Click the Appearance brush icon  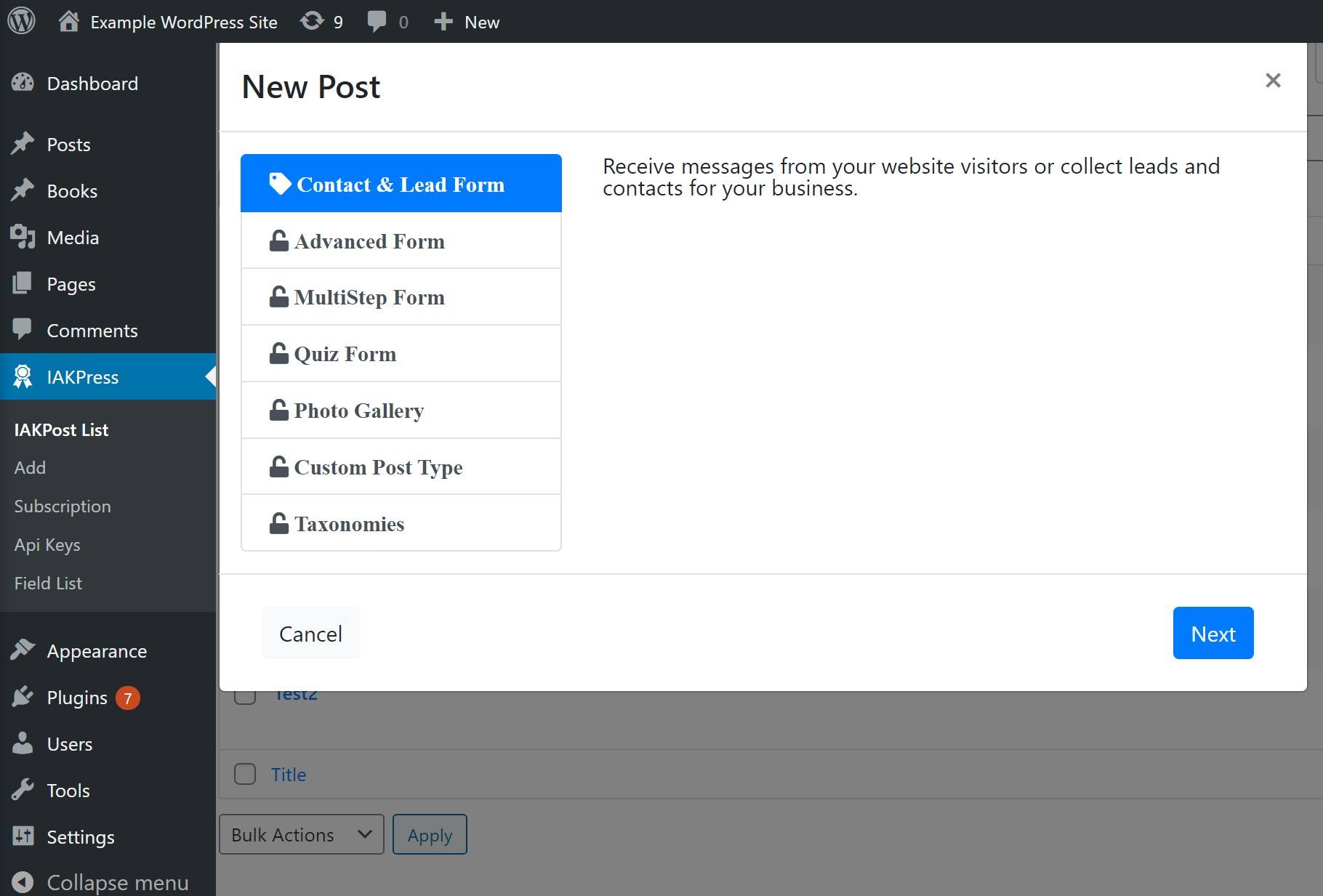coord(23,650)
